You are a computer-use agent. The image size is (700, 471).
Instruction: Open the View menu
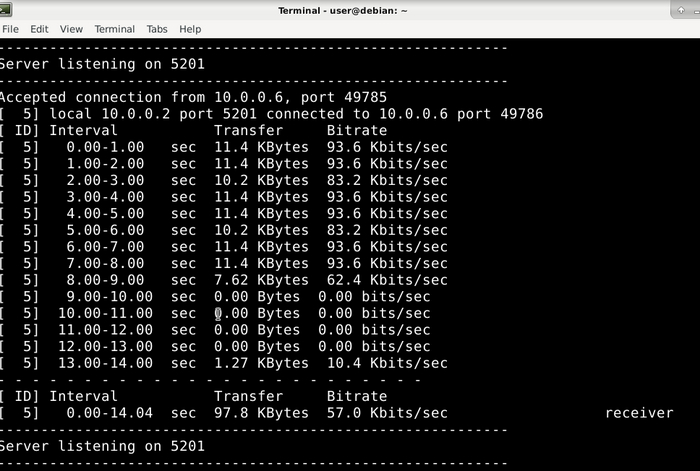tap(71, 29)
